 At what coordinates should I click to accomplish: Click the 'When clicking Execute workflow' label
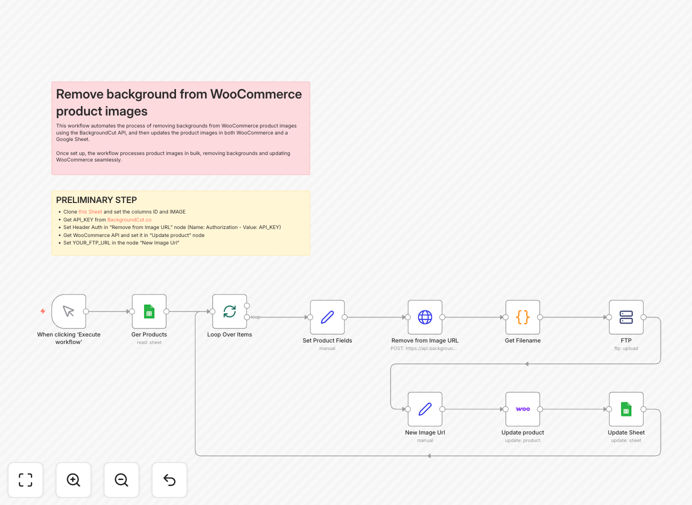(69, 338)
